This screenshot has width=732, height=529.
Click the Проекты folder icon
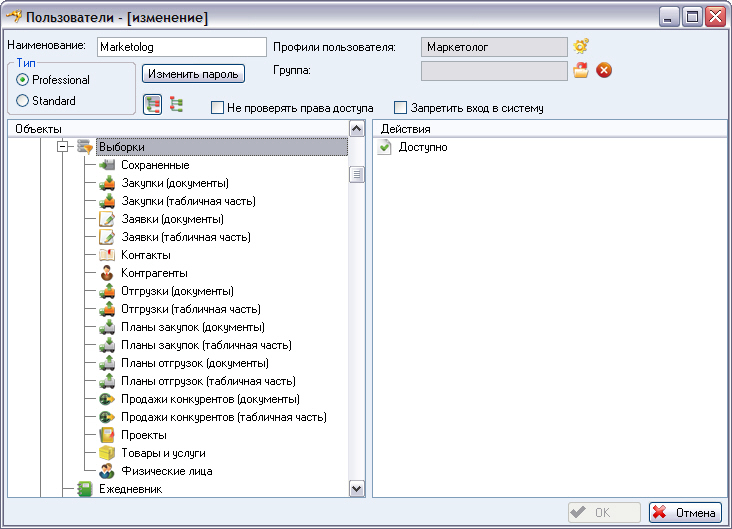pos(107,435)
